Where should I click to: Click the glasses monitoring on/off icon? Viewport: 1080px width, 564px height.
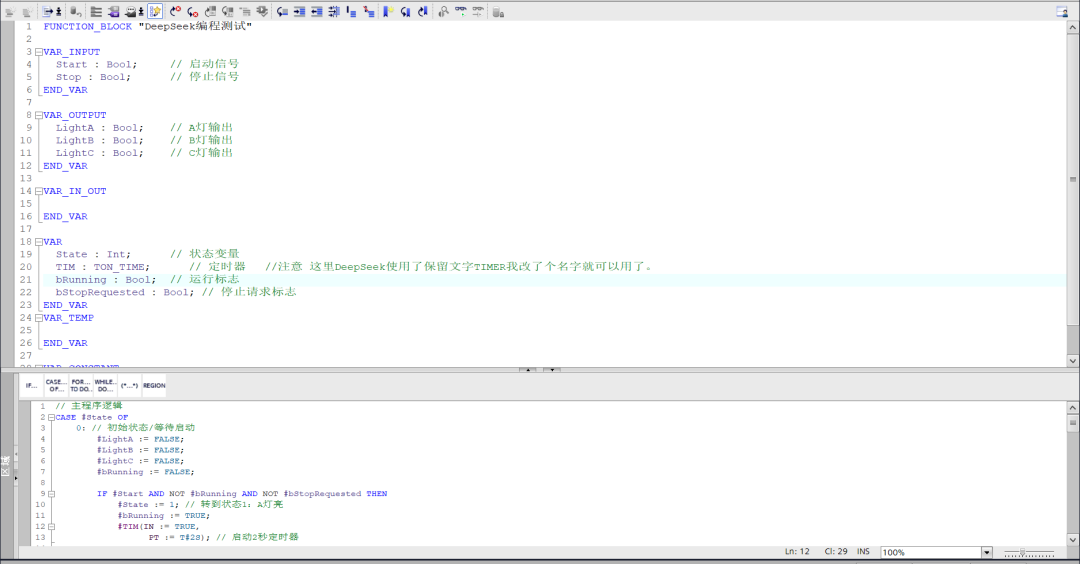coord(461,12)
